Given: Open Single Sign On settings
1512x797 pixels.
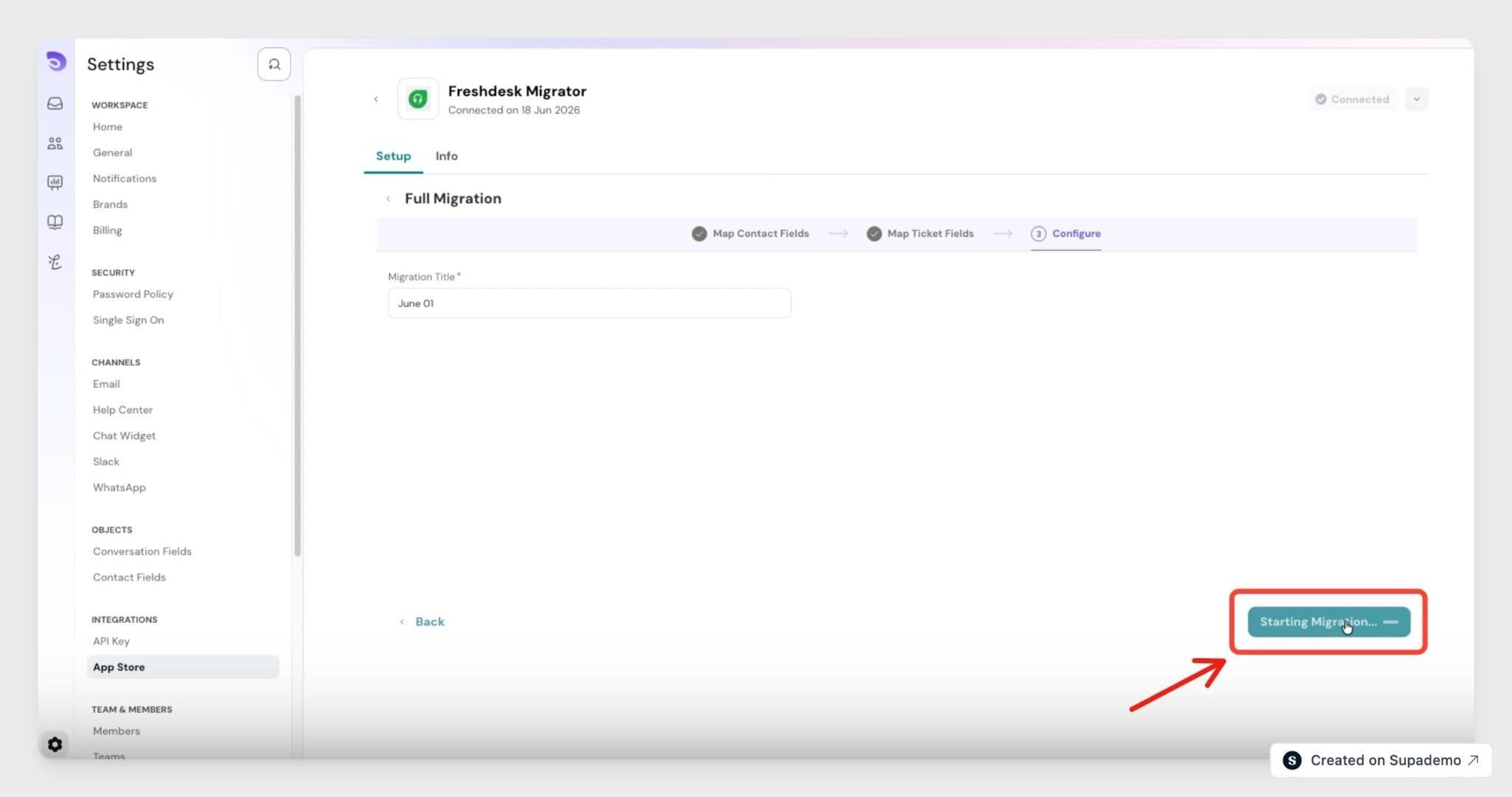Looking at the screenshot, I should click(128, 320).
